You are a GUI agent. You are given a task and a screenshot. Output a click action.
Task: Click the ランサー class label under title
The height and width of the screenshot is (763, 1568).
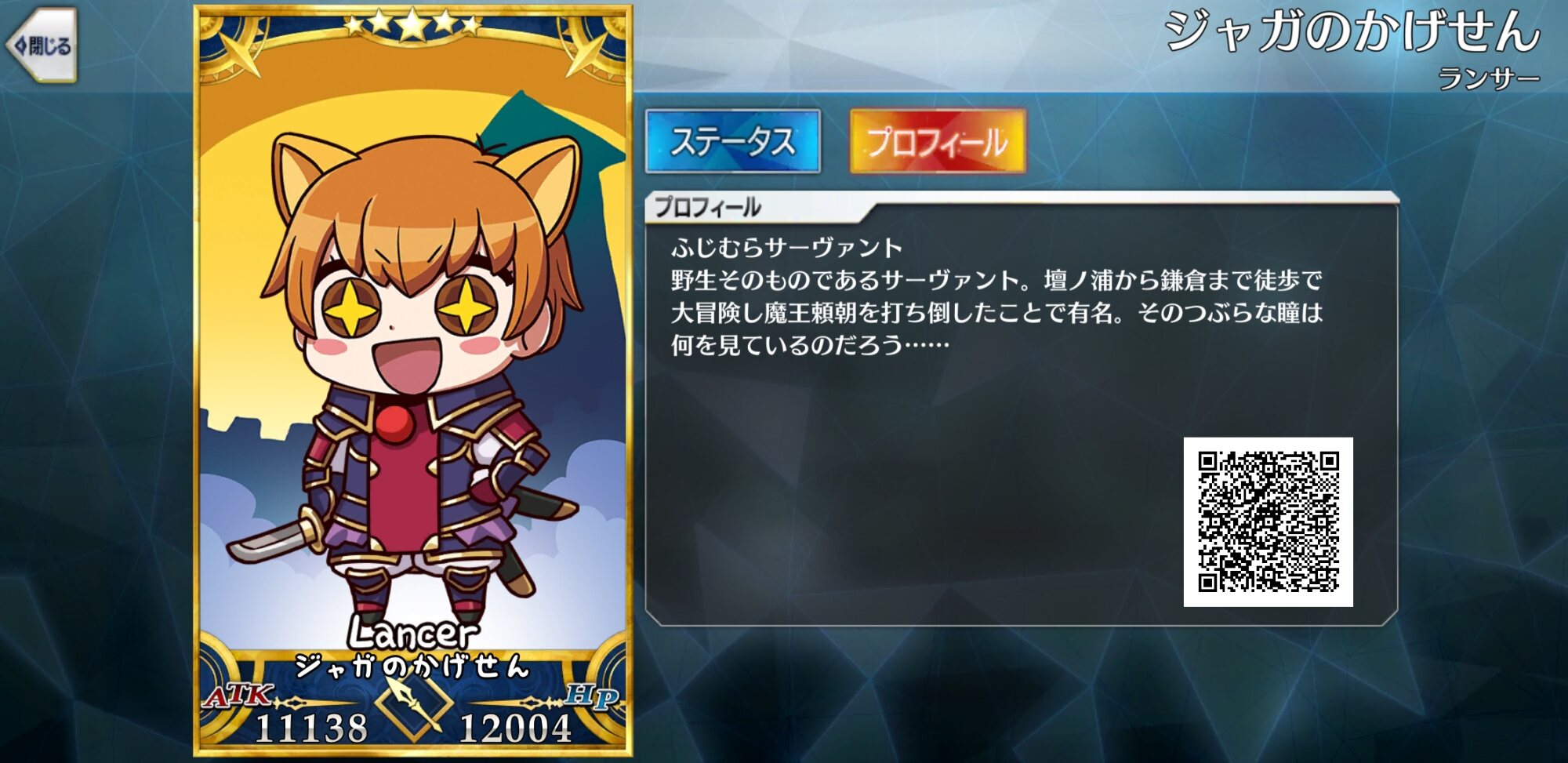[1489, 78]
